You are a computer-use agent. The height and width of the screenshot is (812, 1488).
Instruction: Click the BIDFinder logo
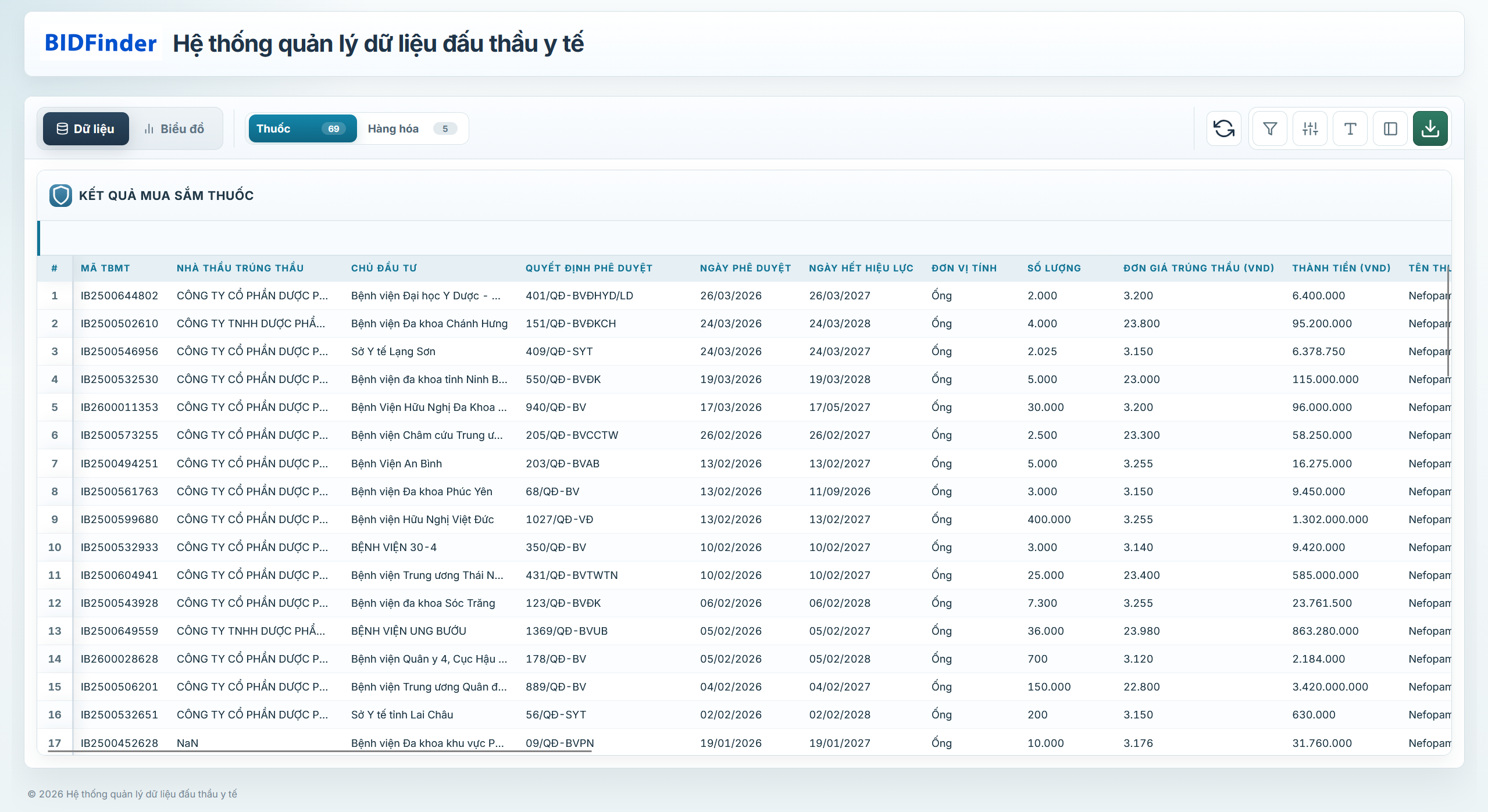[100, 42]
